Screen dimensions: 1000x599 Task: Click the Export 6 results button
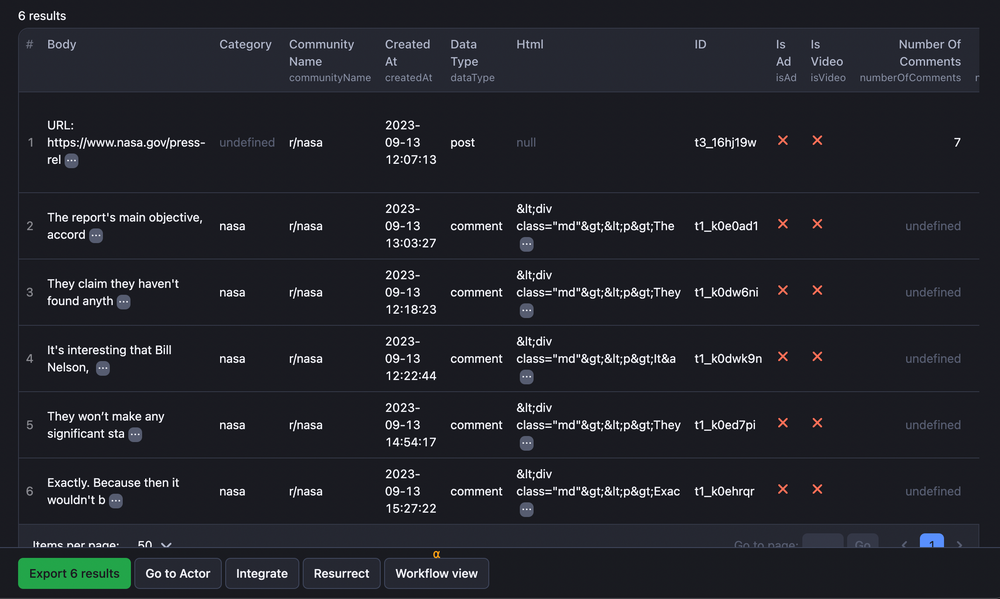74,574
